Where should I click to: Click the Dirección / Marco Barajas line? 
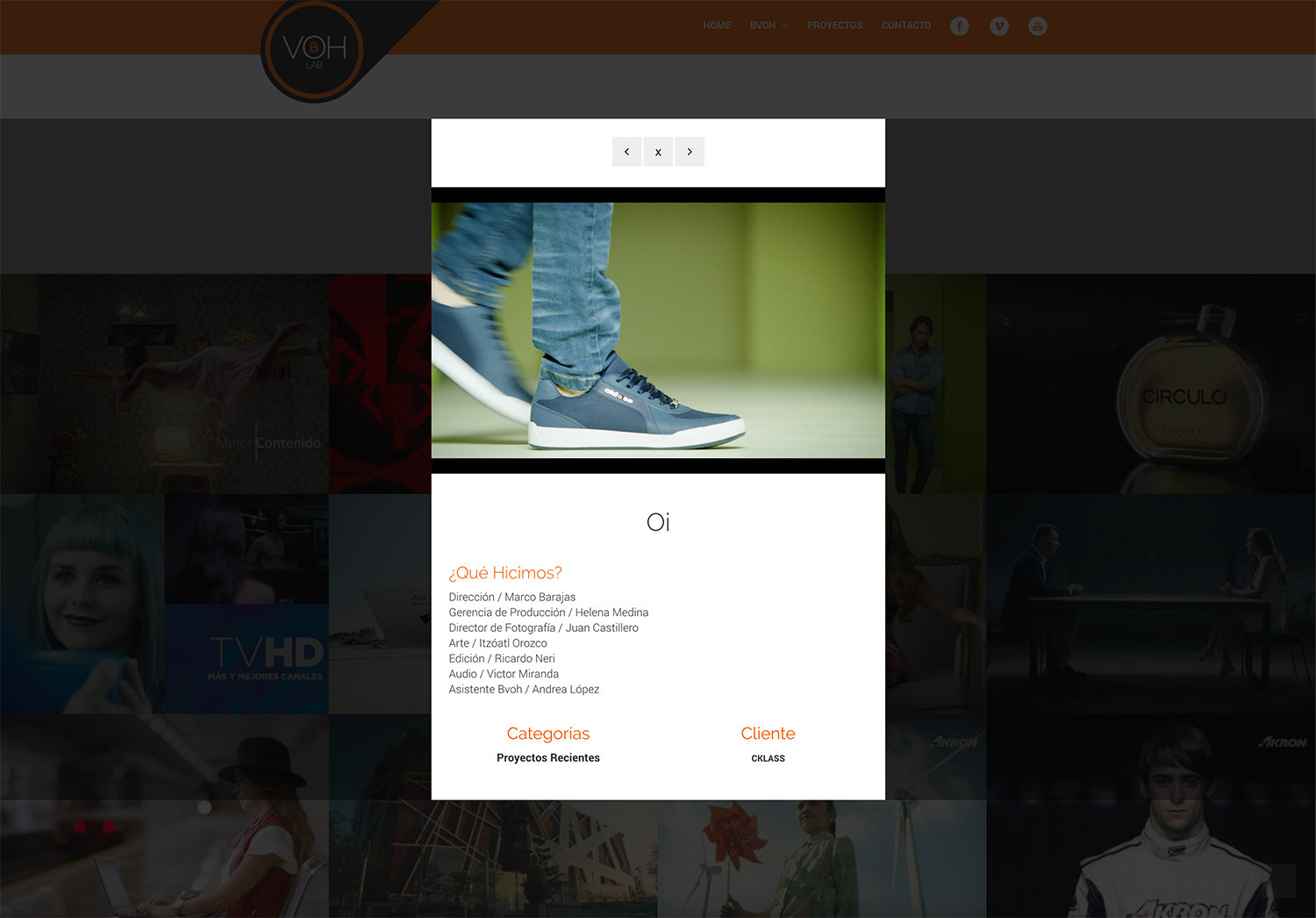tap(512, 597)
